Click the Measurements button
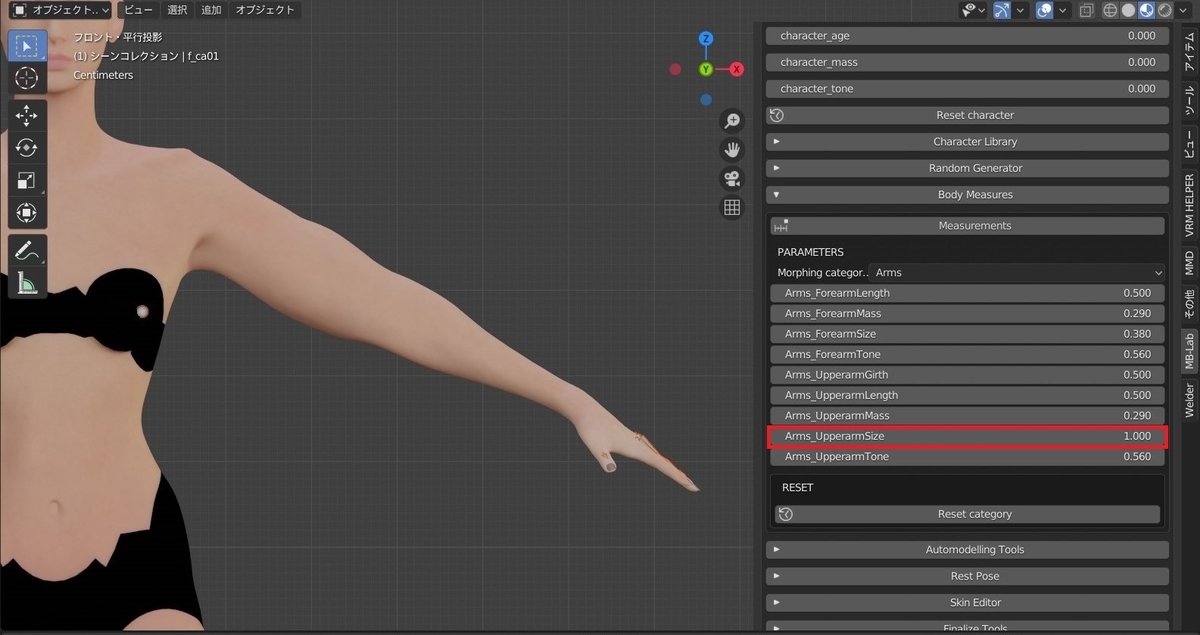The height and width of the screenshot is (635, 1200). tap(968, 226)
